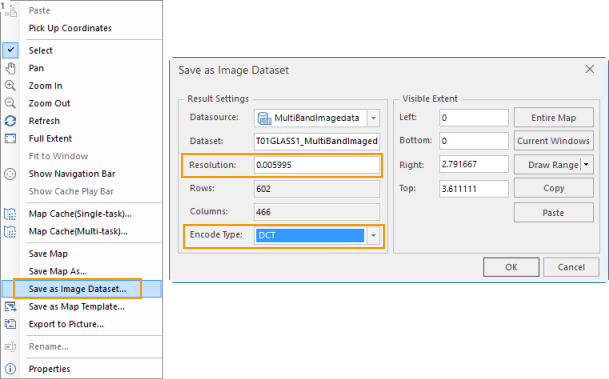Choose Pick Up Coordinates menu entry

pos(70,28)
